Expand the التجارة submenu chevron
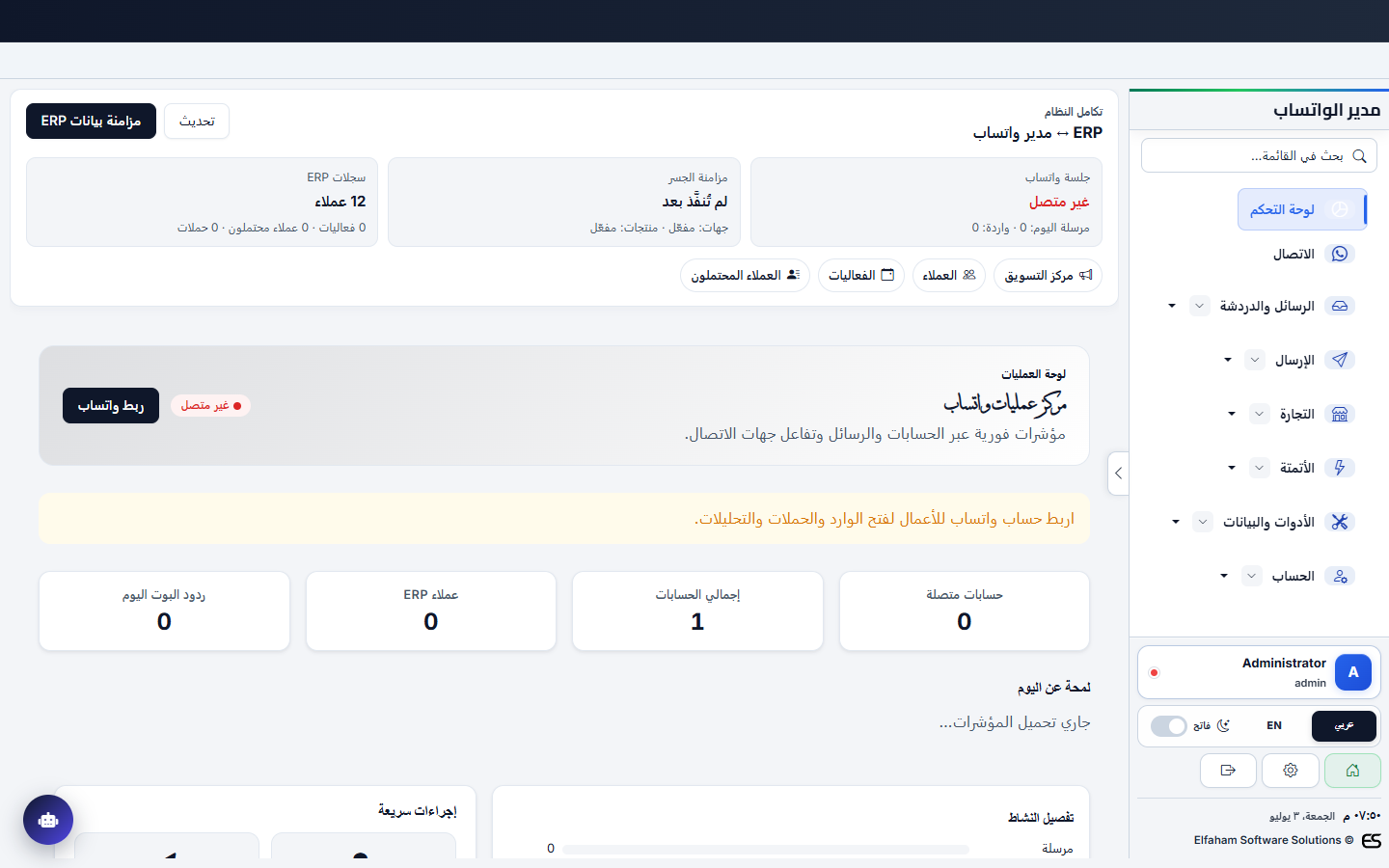1389x868 pixels. [1259, 414]
